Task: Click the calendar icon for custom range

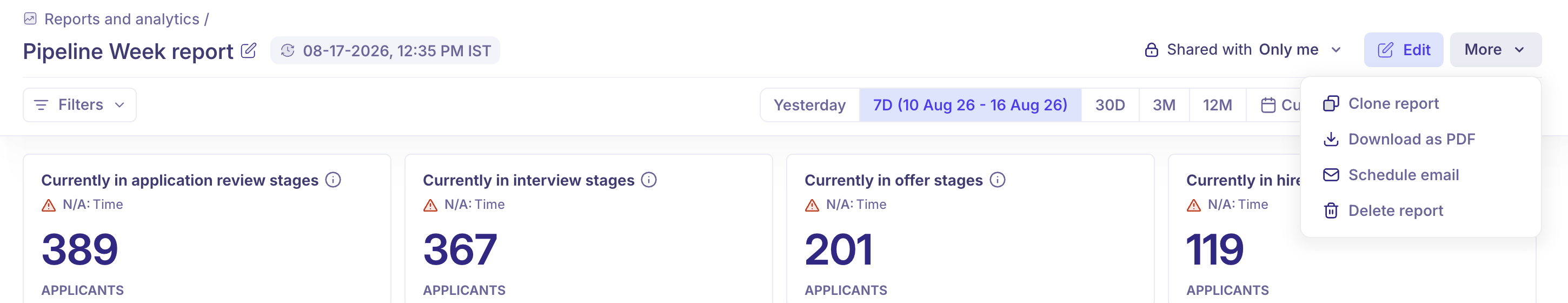Action: click(1268, 105)
